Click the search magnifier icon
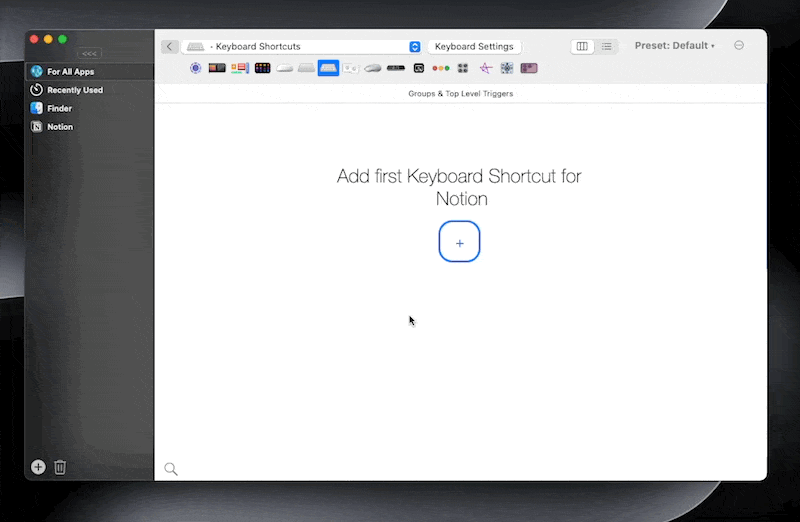800x522 pixels. (171, 469)
